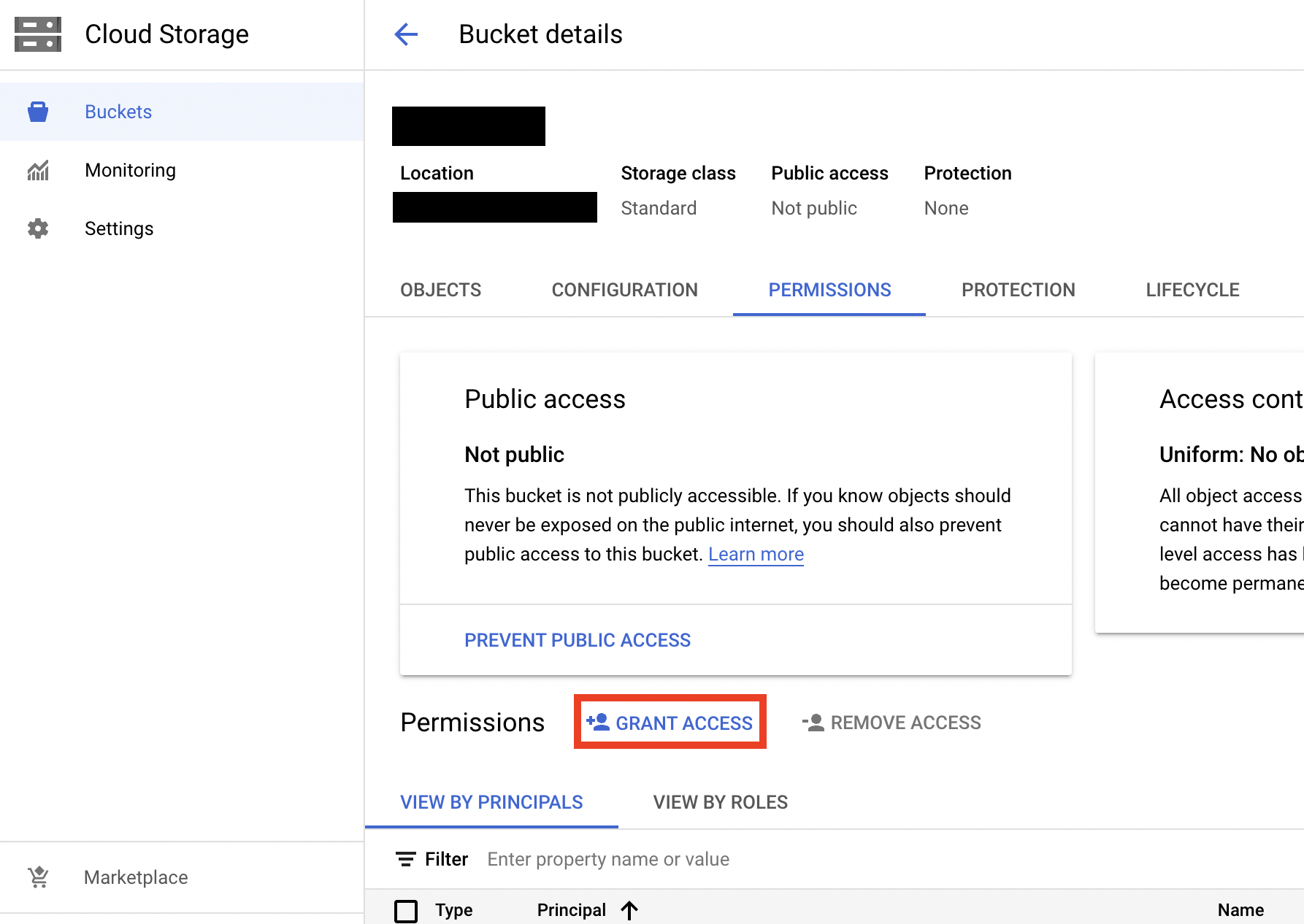Click the Settings gear icon
This screenshot has height=924, width=1304.
pyautogui.click(x=38, y=228)
